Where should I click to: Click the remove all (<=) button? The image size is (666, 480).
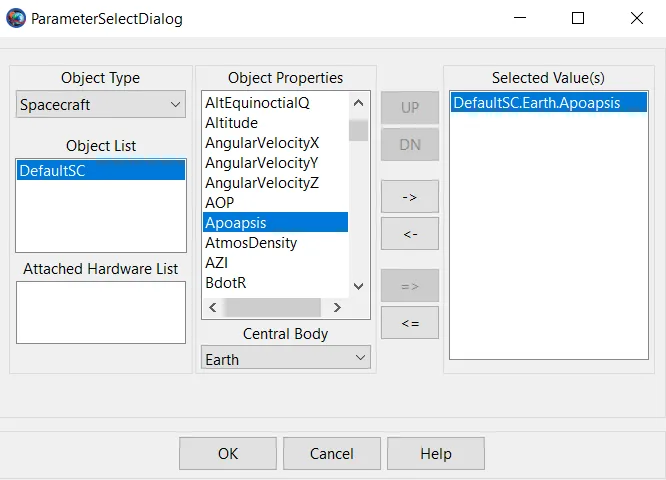409,322
